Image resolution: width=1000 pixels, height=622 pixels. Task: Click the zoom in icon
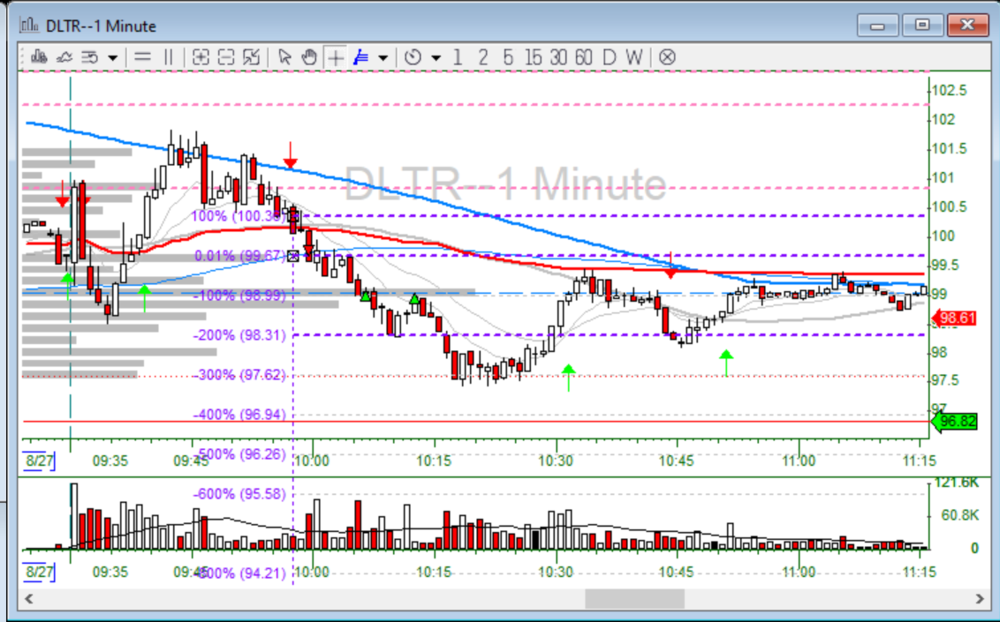[200, 57]
